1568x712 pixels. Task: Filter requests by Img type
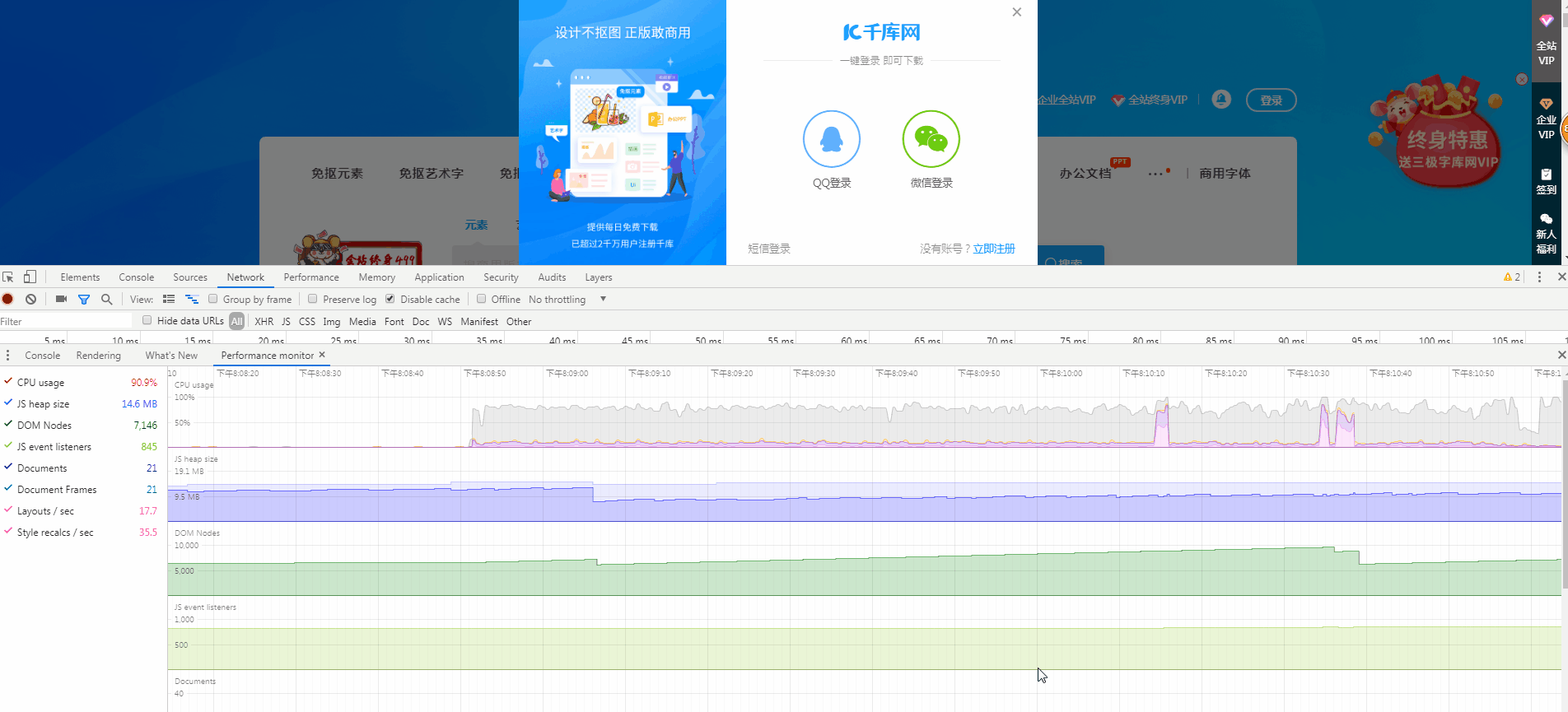pos(332,322)
